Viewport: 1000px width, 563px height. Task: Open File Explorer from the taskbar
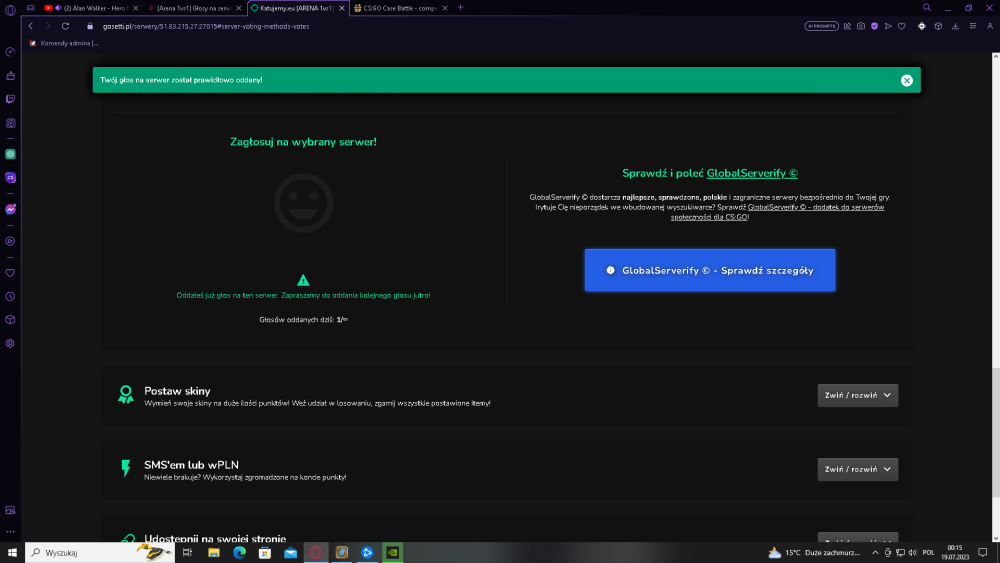(x=214, y=552)
